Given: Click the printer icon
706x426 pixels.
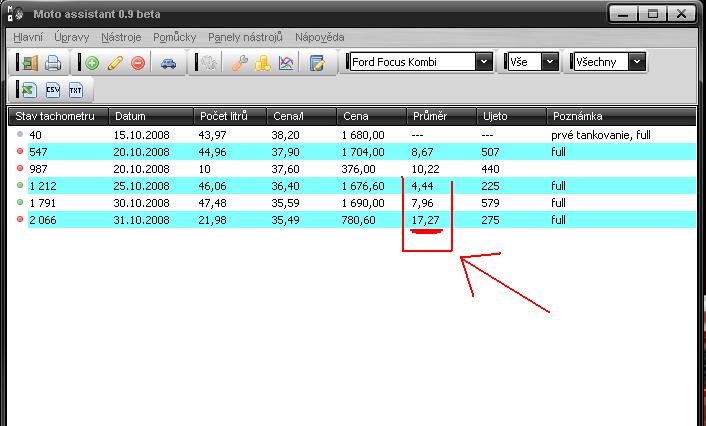Looking at the screenshot, I should 53,63.
